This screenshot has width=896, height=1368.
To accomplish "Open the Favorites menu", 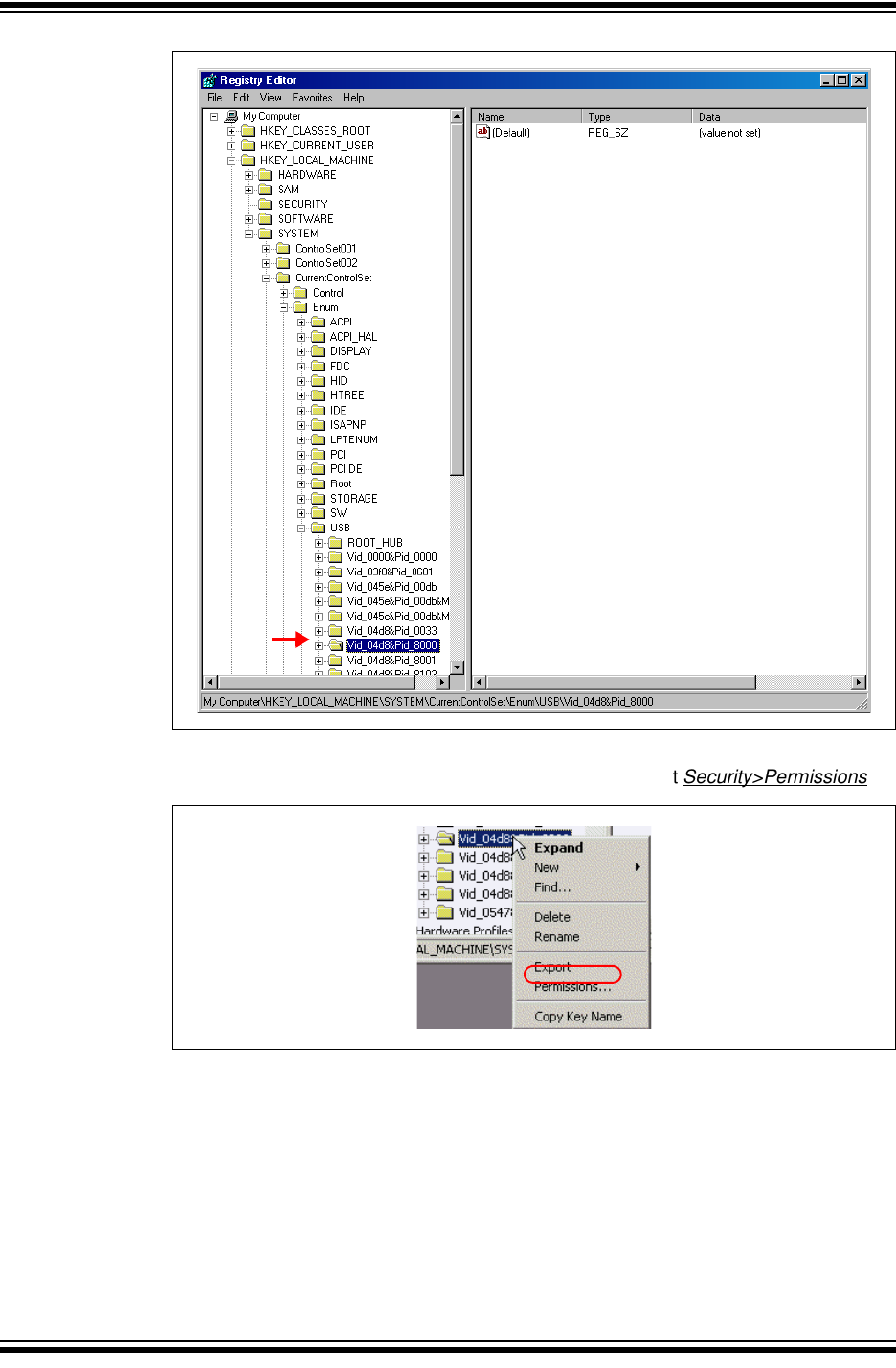I will [312, 98].
